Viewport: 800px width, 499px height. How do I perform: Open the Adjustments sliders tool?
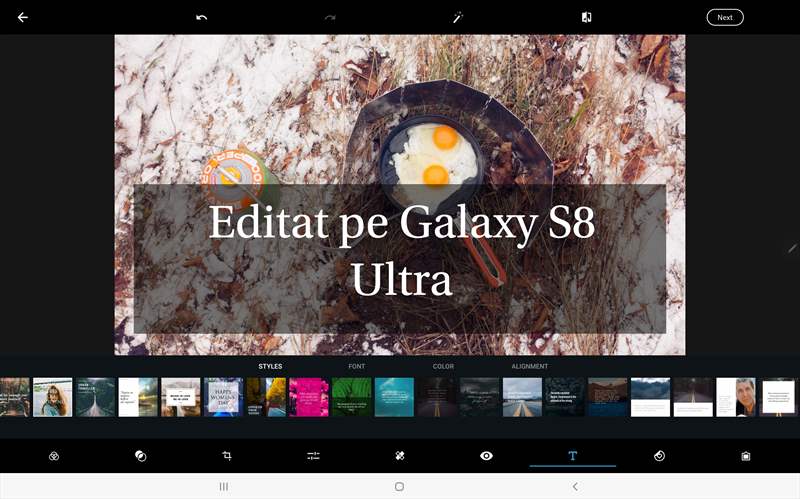313,456
